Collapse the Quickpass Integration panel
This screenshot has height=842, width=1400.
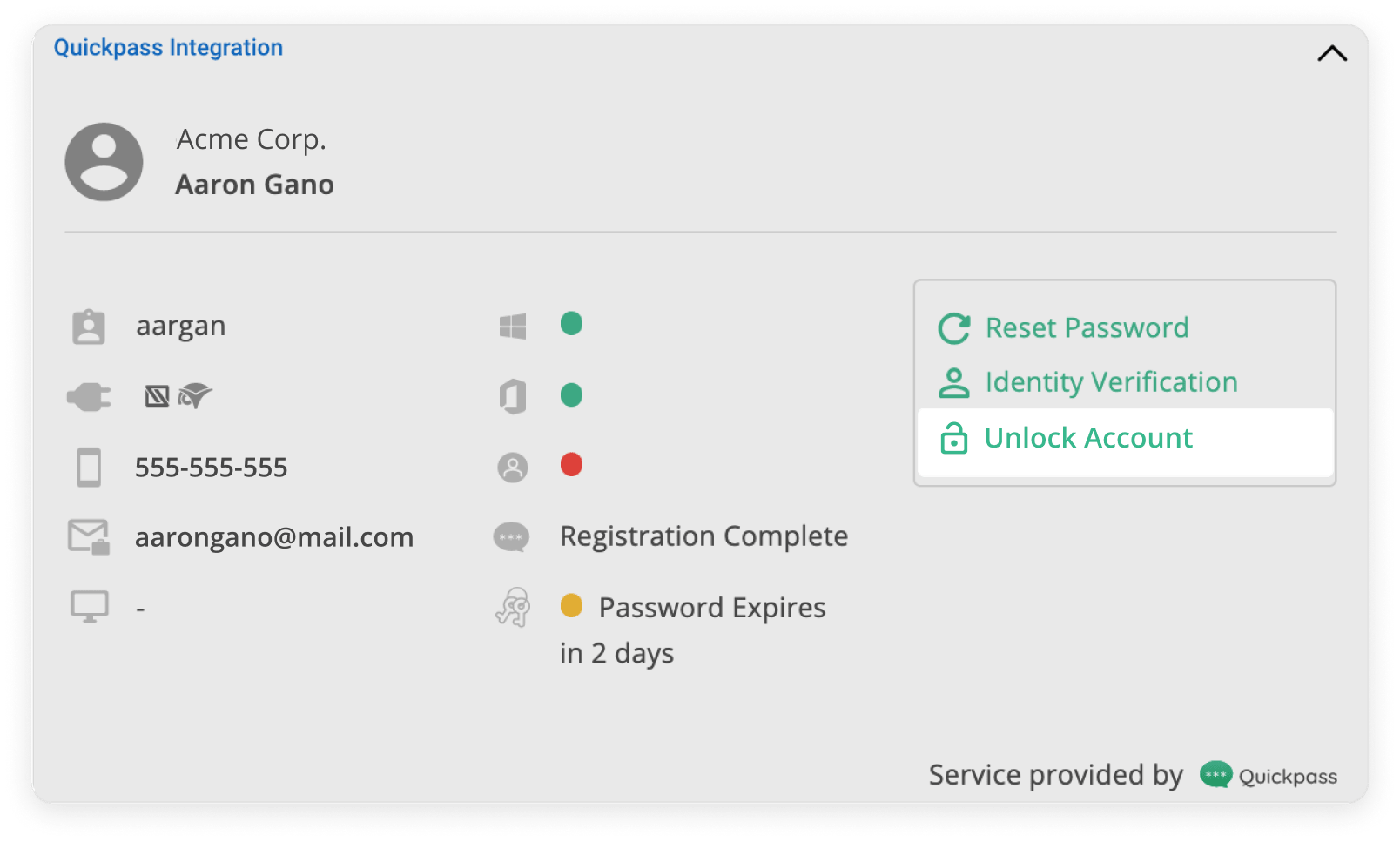coord(1331,54)
